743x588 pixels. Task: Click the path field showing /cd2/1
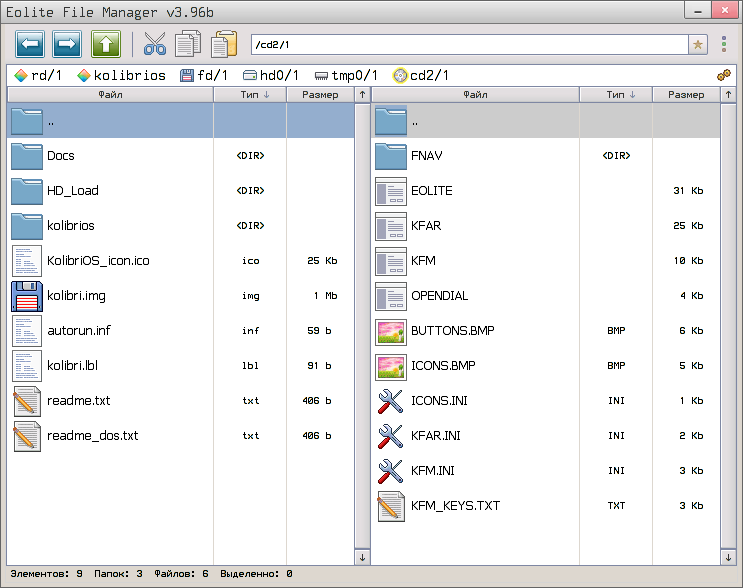[468, 45]
